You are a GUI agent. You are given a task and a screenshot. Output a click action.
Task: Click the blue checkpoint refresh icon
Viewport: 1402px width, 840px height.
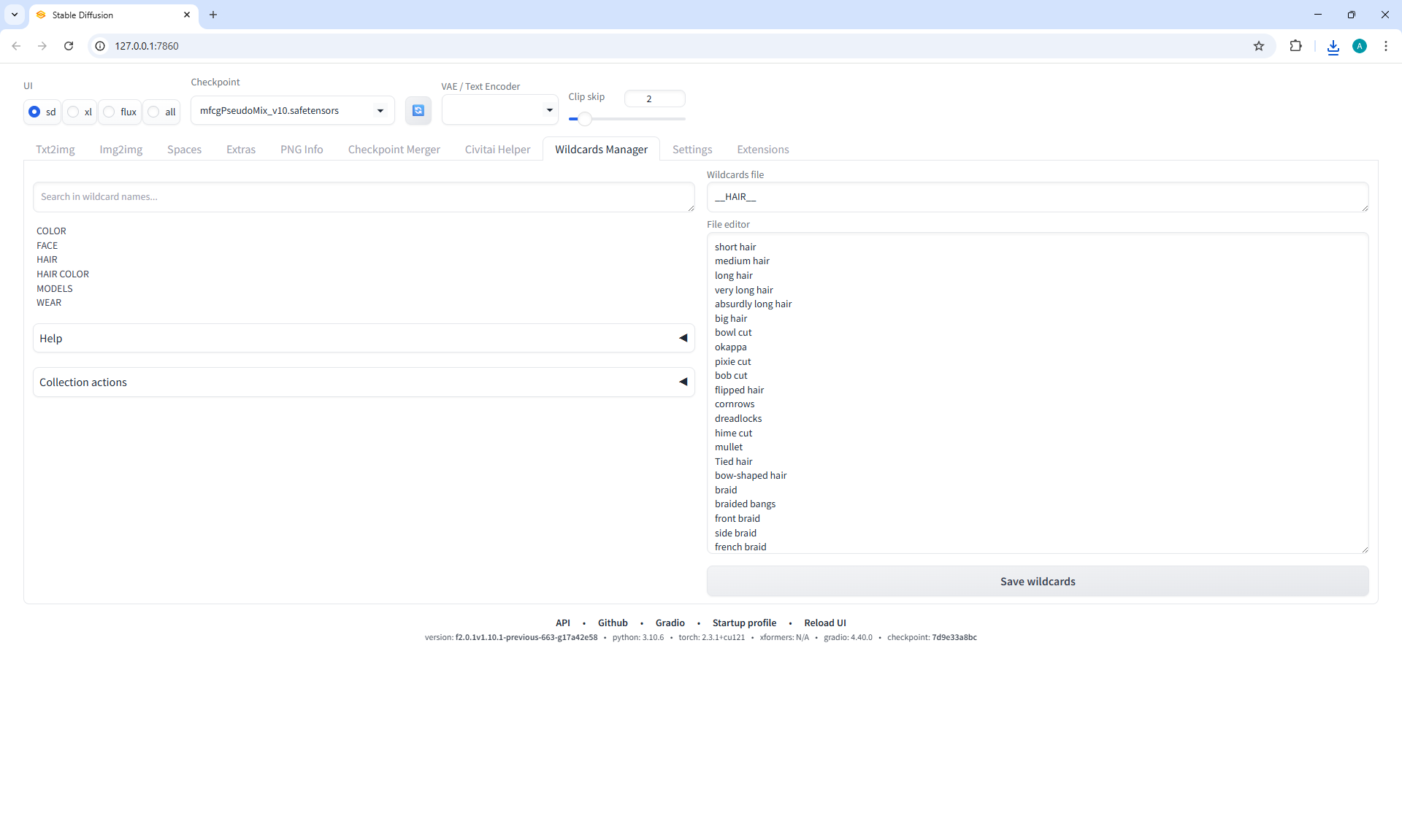[x=418, y=110]
